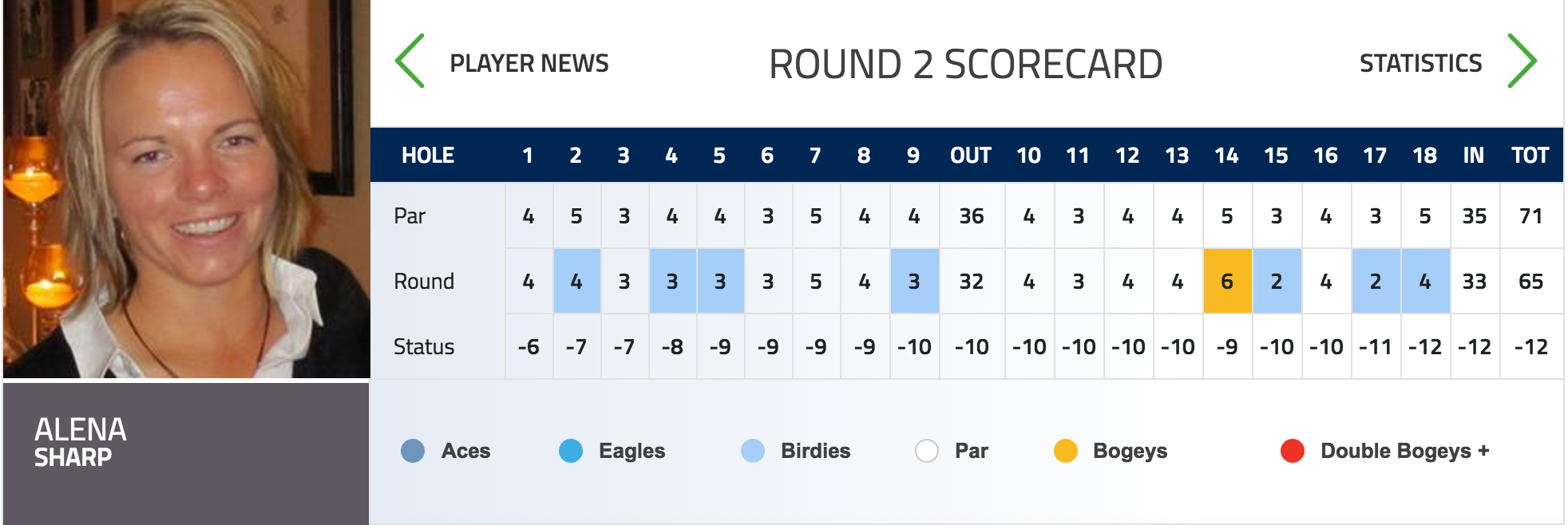
Task: Open the Player News section
Action: (529, 63)
